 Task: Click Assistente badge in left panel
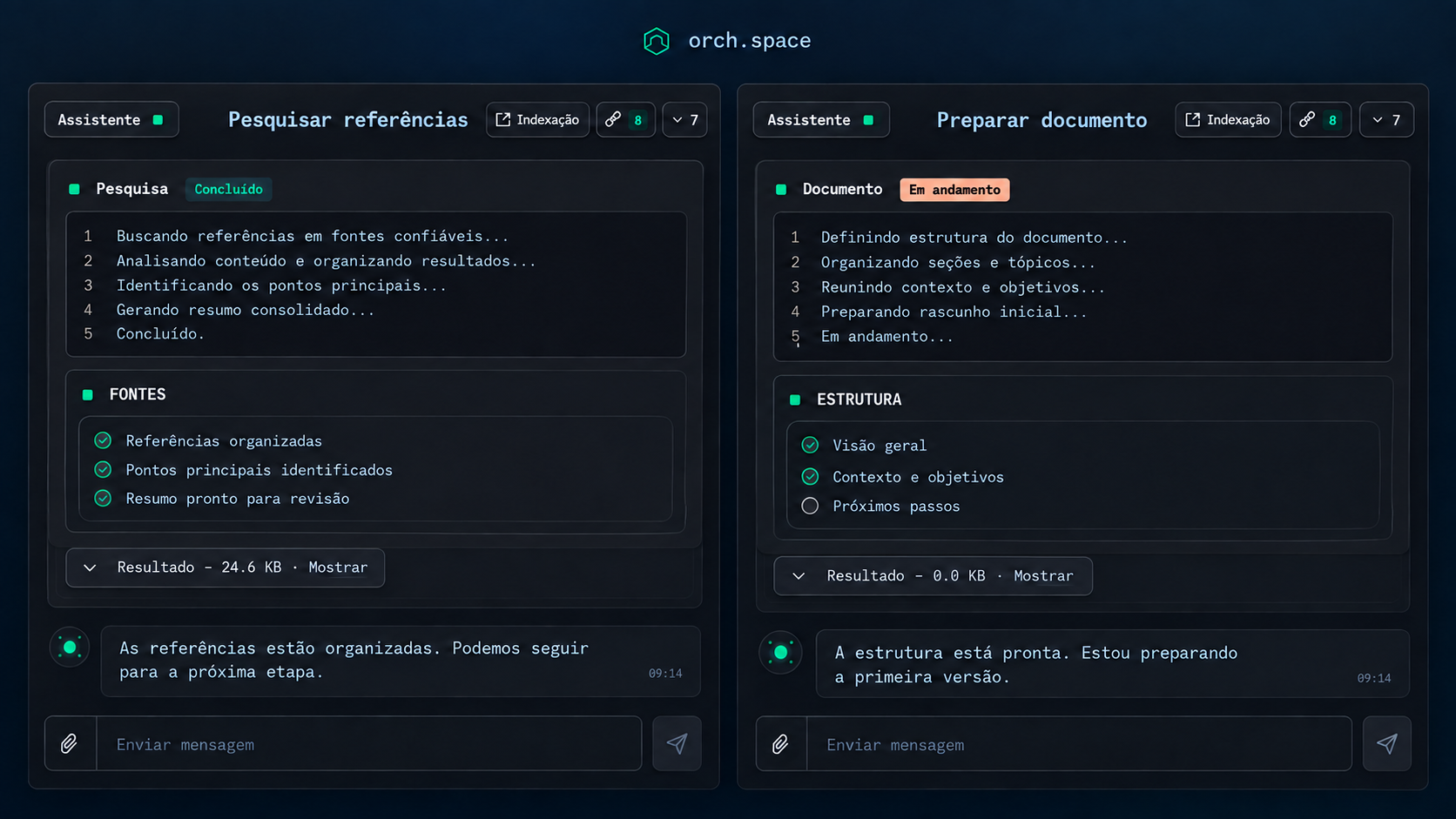pyautogui.click(x=111, y=119)
